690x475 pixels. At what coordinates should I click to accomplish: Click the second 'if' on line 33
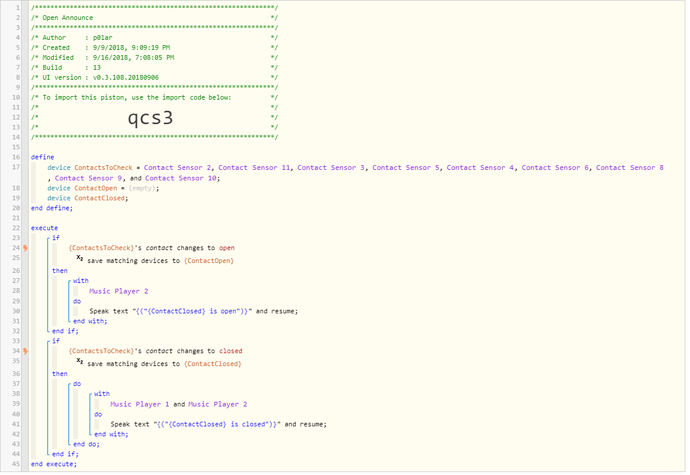pos(56,341)
